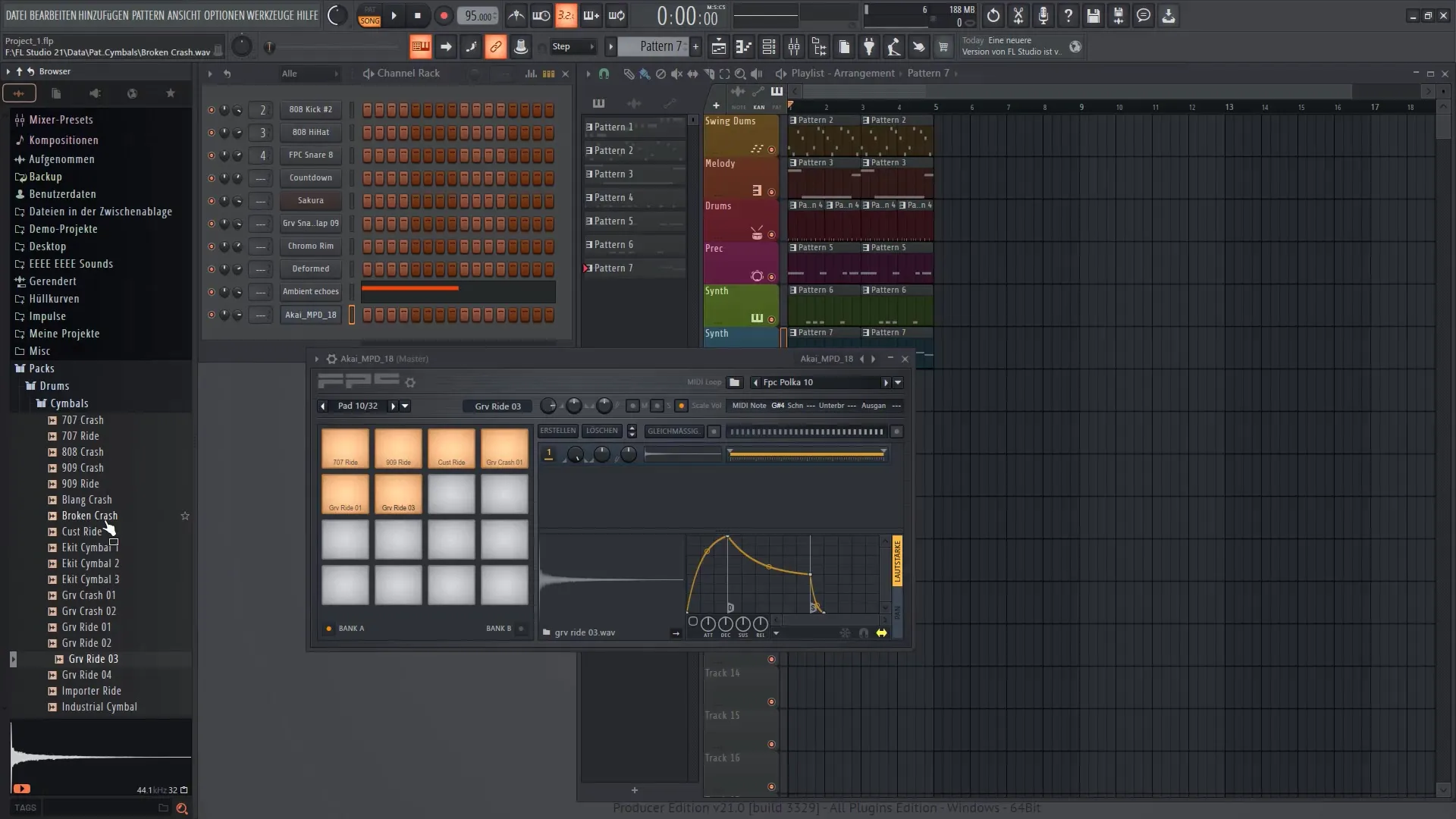Viewport: 1456px width, 819px height.
Task: Open the Plugin picker plug icon
Action: [x=869, y=47]
